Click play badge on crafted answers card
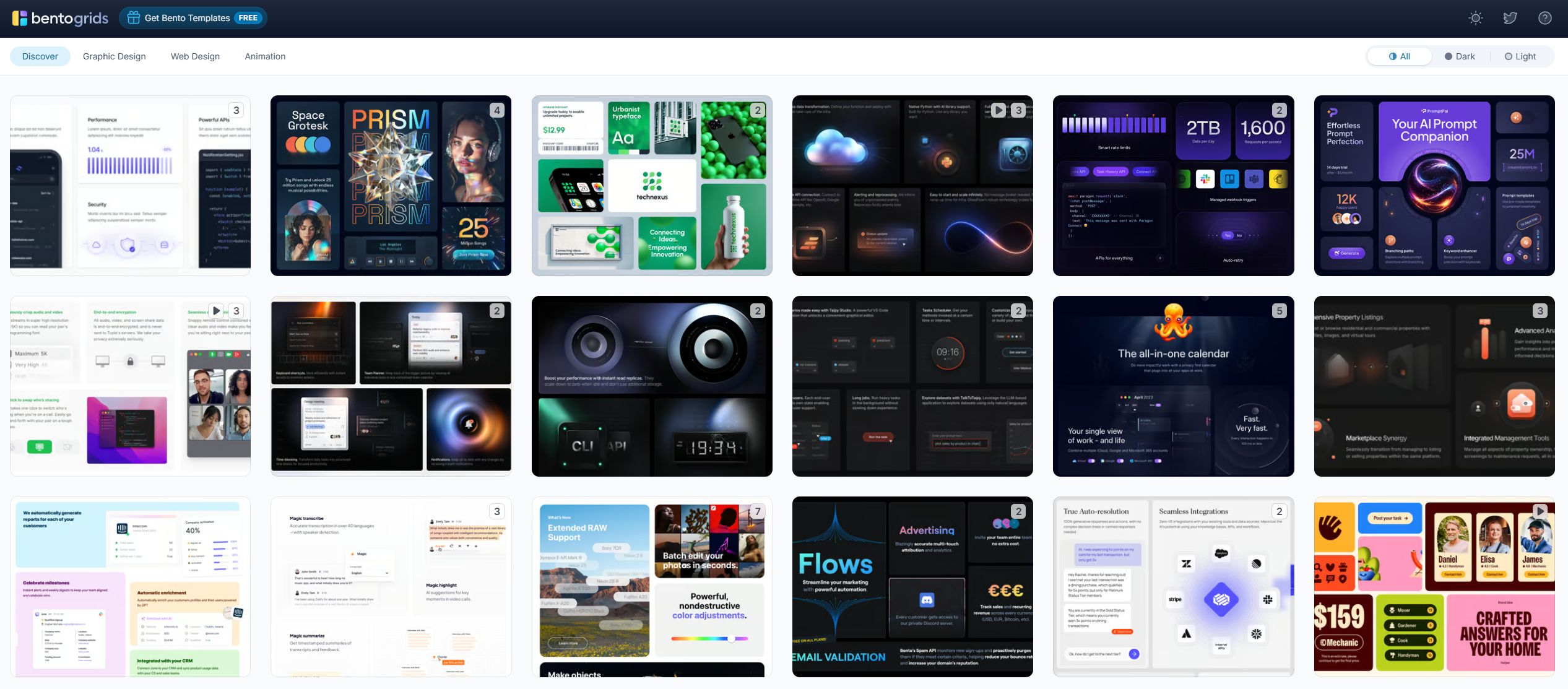This screenshot has height=689, width=1568. point(1540,511)
